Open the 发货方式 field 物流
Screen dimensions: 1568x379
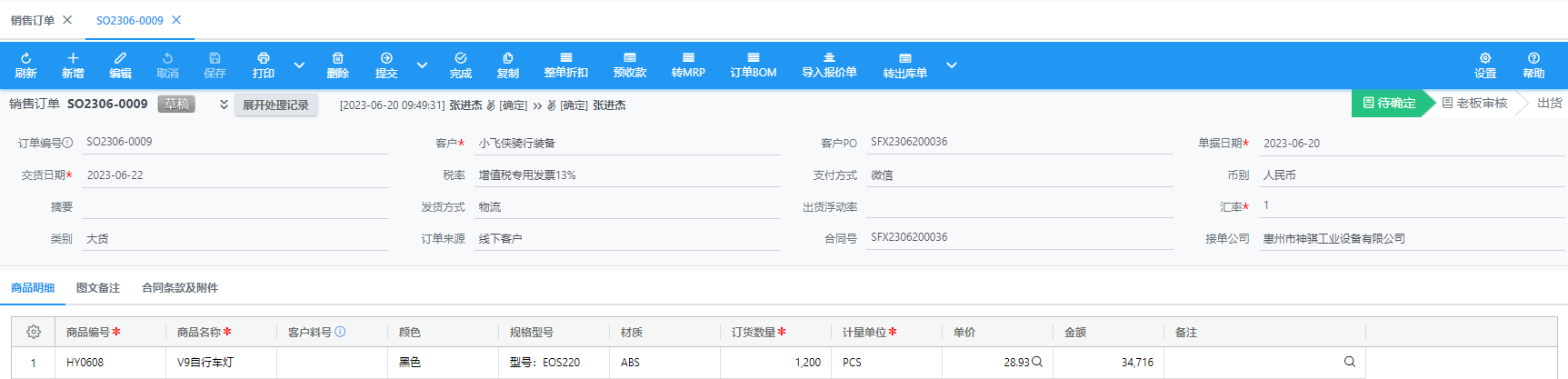627,207
